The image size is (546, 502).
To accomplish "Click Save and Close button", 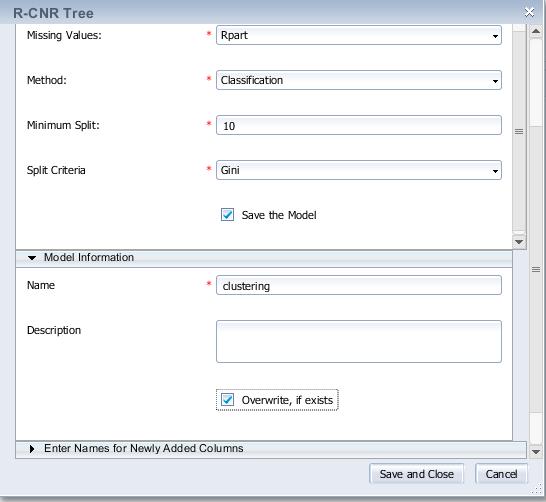I will [416, 474].
